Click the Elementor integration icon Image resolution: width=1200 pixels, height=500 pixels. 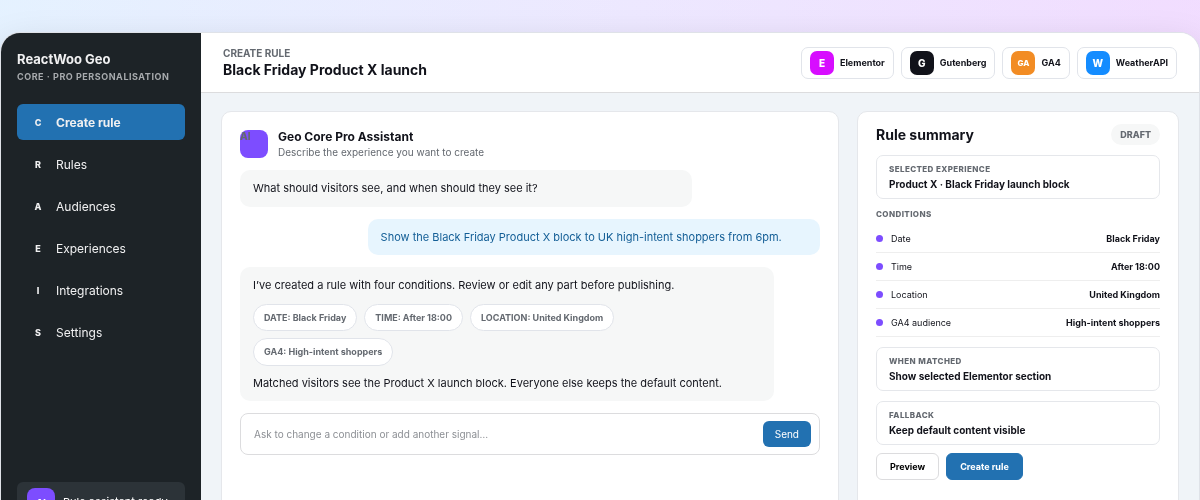822,63
